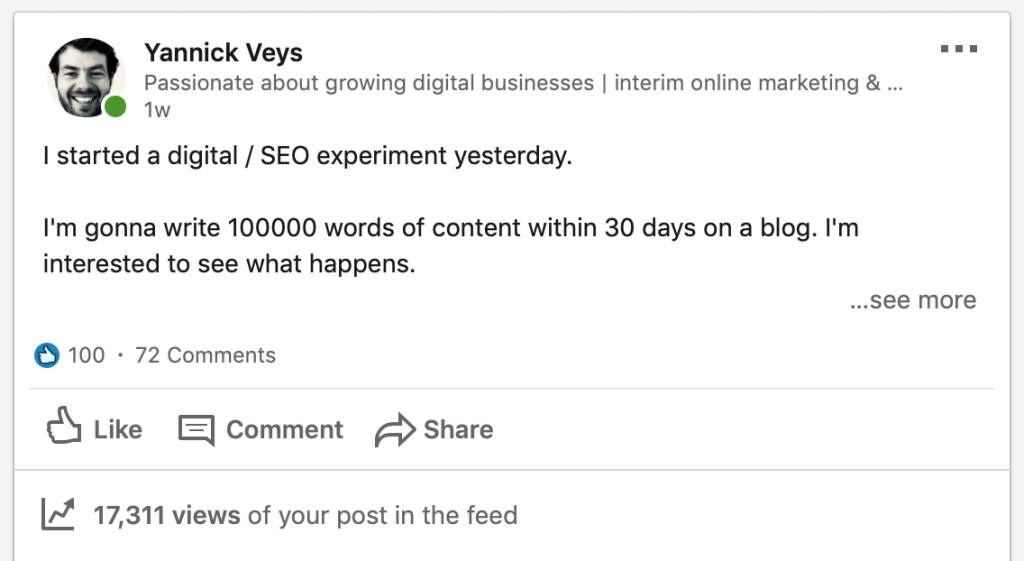Open Yannick Veys profile name link
The height and width of the screenshot is (561, 1024).
click(x=223, y=52)
